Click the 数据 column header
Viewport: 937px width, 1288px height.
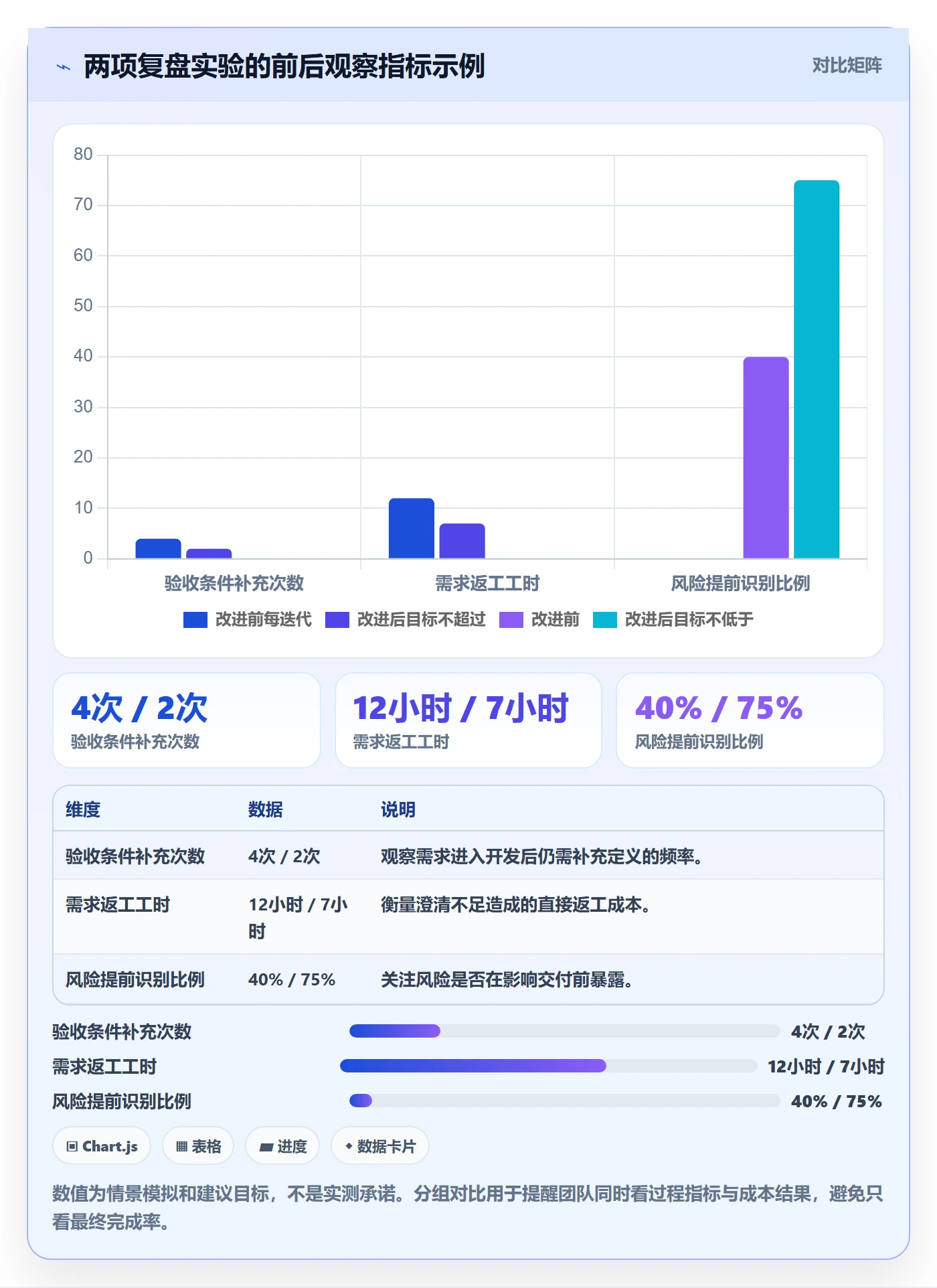coord(266,809)
